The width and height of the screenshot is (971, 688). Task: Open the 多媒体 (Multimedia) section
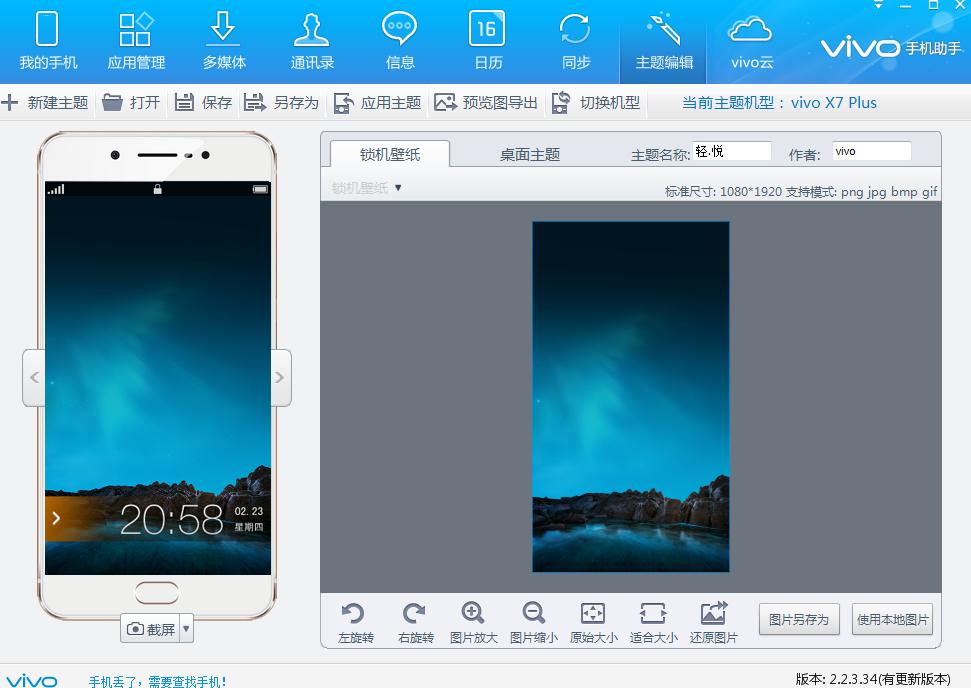pyautogui.click(x=223, y=39)
